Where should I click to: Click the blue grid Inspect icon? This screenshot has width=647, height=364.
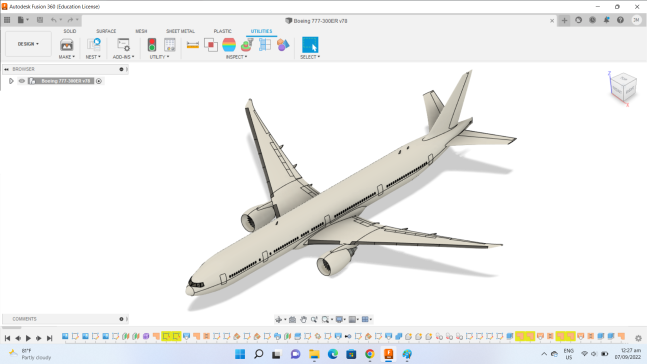(265, 45)
